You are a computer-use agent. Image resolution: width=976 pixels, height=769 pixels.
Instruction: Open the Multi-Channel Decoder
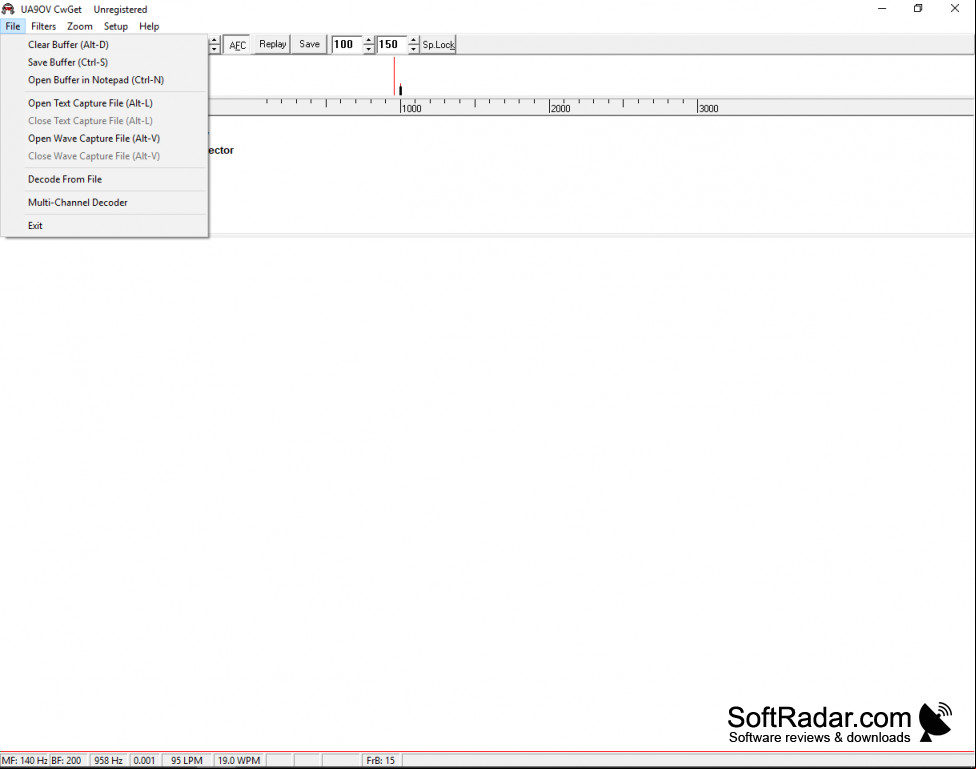coord(104,202)
